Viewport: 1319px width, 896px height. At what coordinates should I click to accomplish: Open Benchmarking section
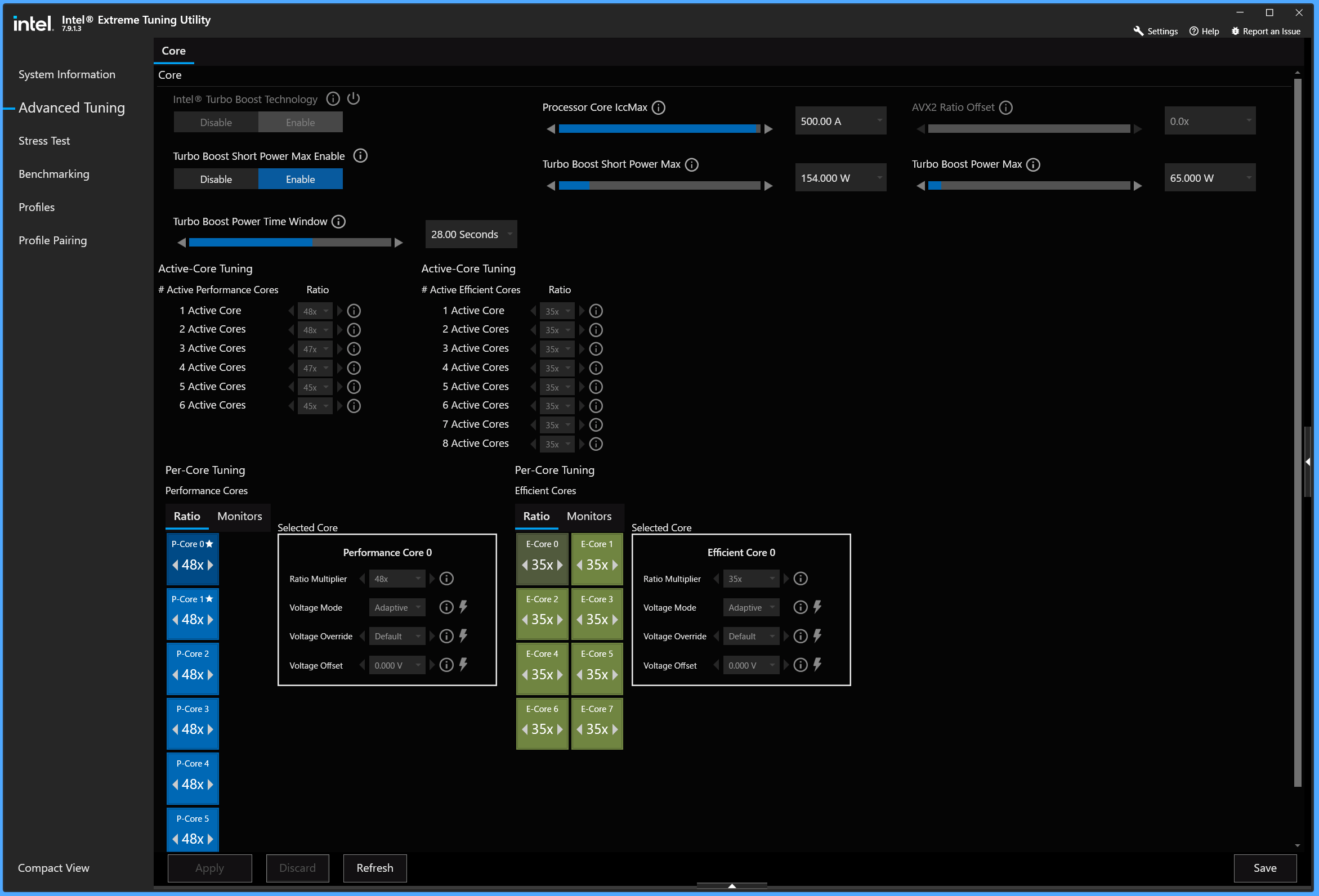[54, 174]
